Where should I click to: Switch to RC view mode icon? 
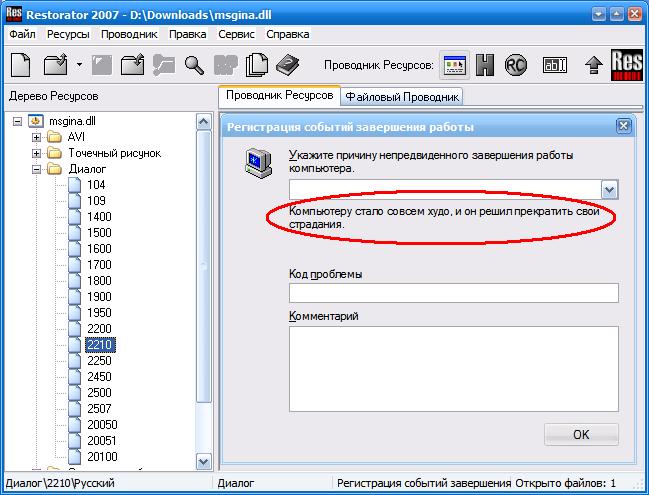coord(516,65)
